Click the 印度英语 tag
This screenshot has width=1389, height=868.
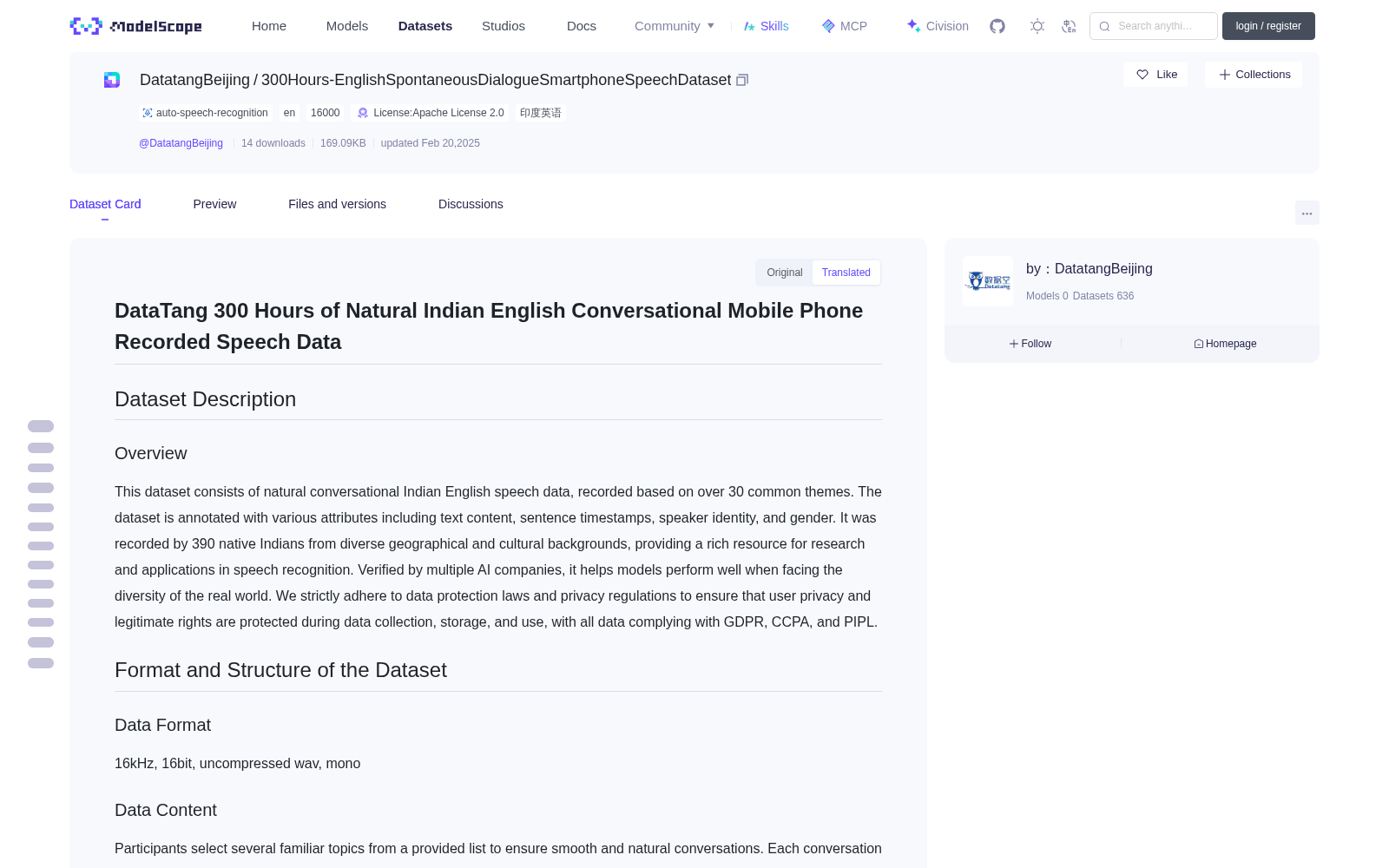click(x=541, y=113)
